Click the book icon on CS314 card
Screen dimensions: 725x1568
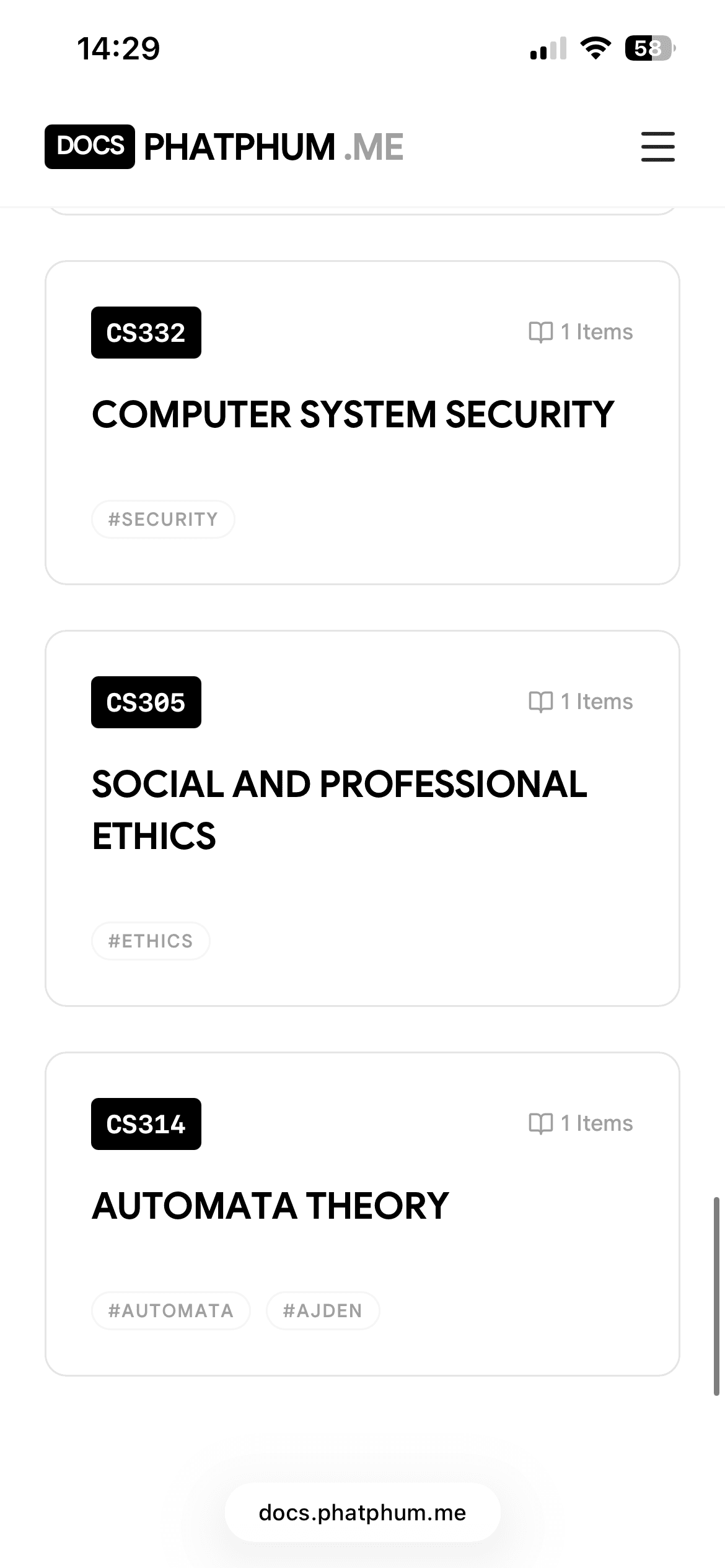540,1123
